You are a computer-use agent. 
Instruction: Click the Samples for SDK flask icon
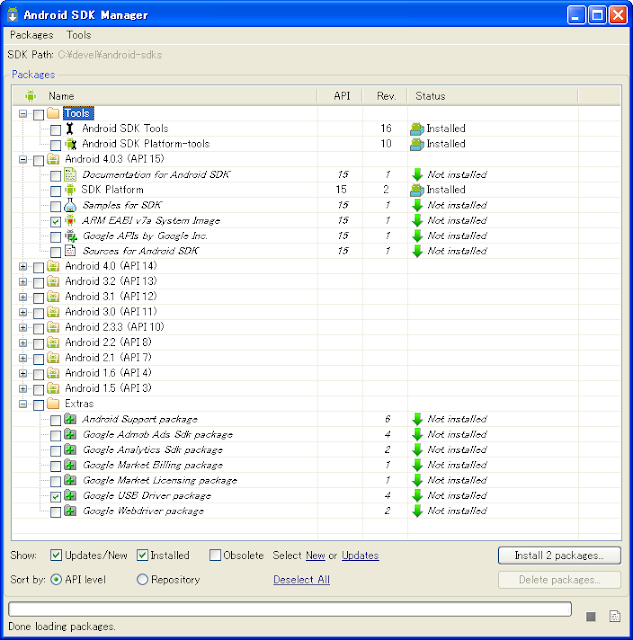(x=70, y=205)
